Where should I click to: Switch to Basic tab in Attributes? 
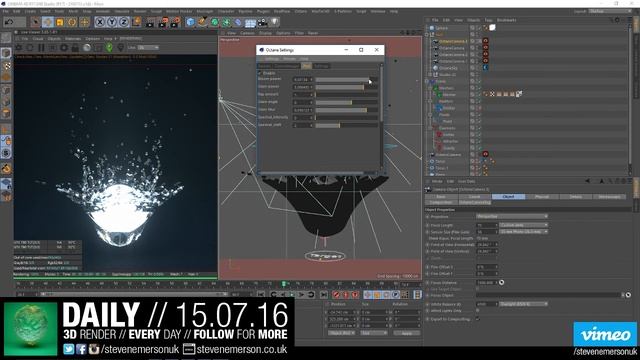441,197
